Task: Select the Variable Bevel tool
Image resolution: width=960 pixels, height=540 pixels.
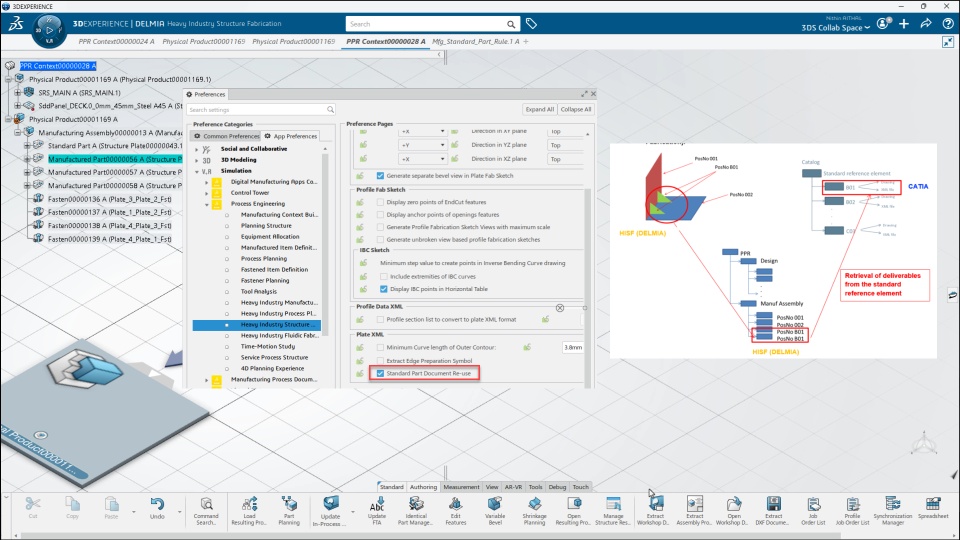Action: 495,509
